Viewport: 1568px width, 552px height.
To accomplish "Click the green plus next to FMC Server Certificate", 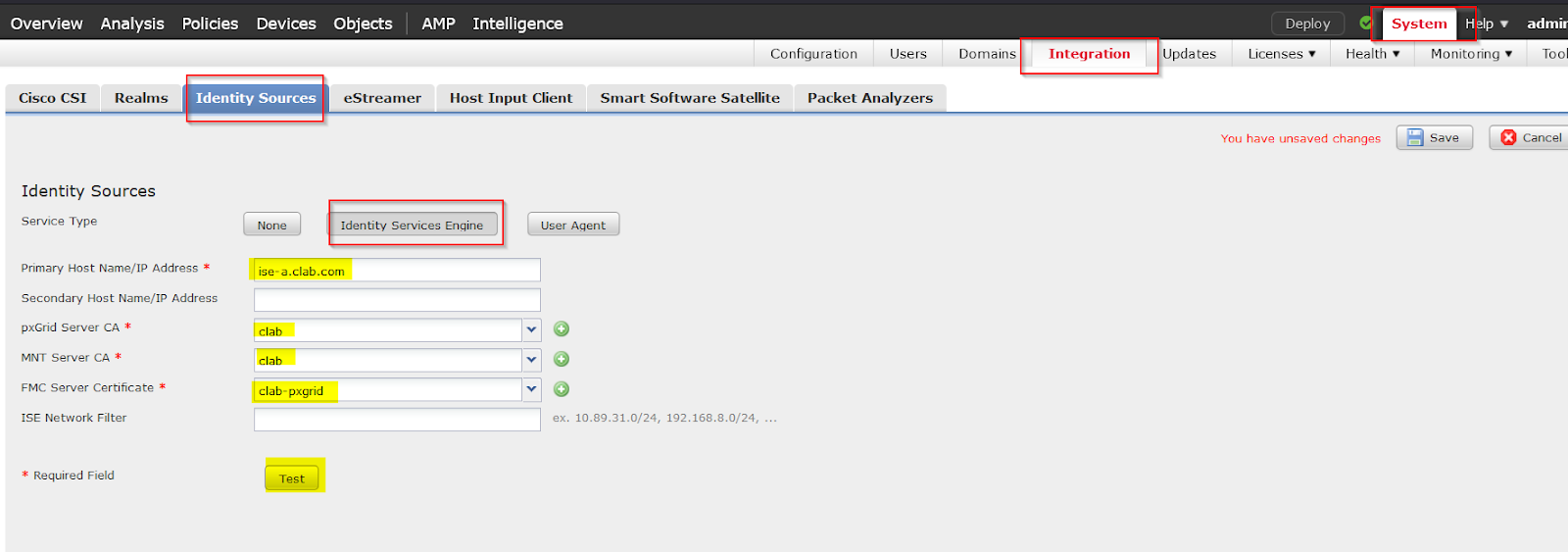I will pyautogui.click(x=562, y=389).
